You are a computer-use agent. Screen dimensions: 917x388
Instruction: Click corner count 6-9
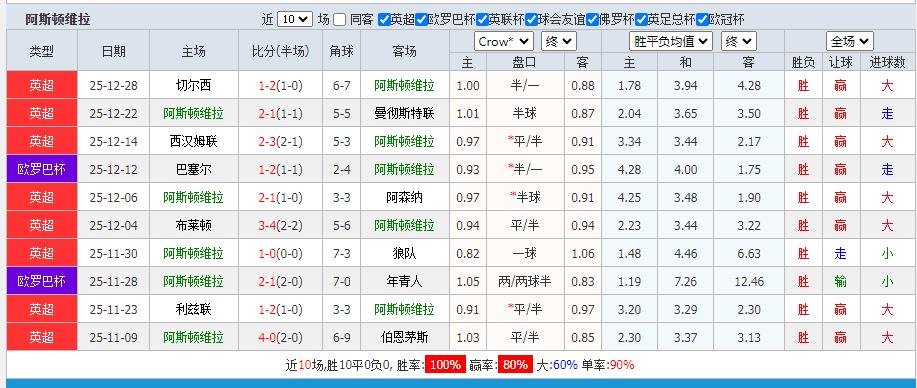(x=342, y=337)
